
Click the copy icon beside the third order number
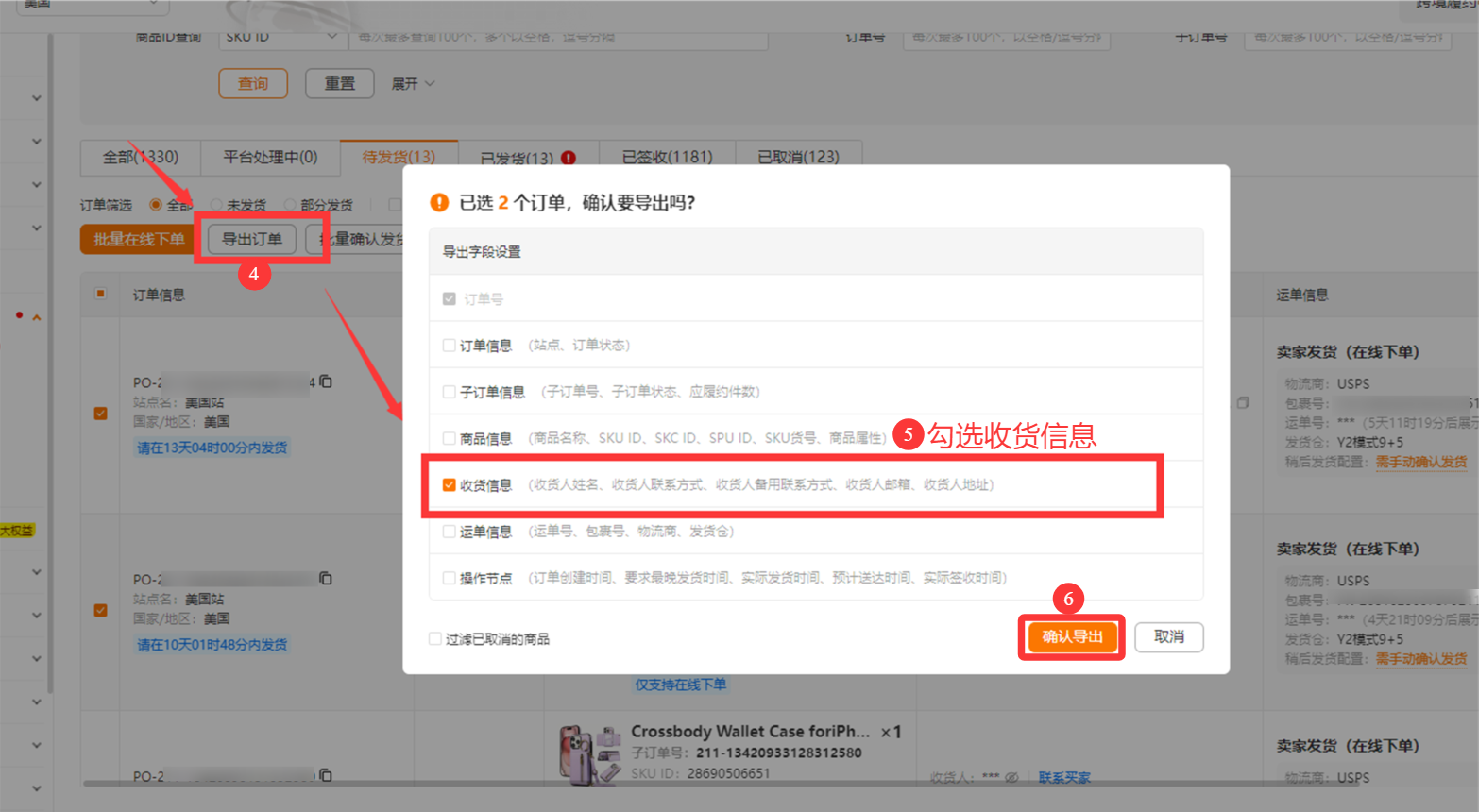pyautogui.click(x=326, y=775)
